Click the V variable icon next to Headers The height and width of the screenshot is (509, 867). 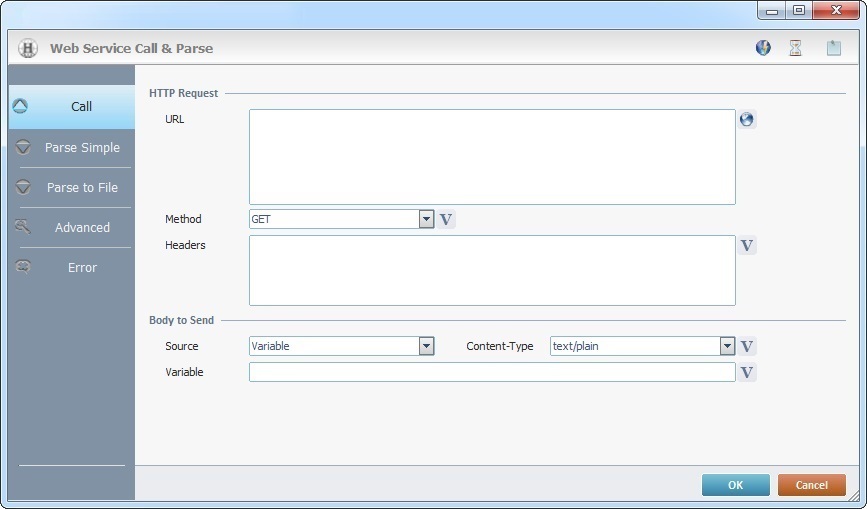click(x=747, y=246)
